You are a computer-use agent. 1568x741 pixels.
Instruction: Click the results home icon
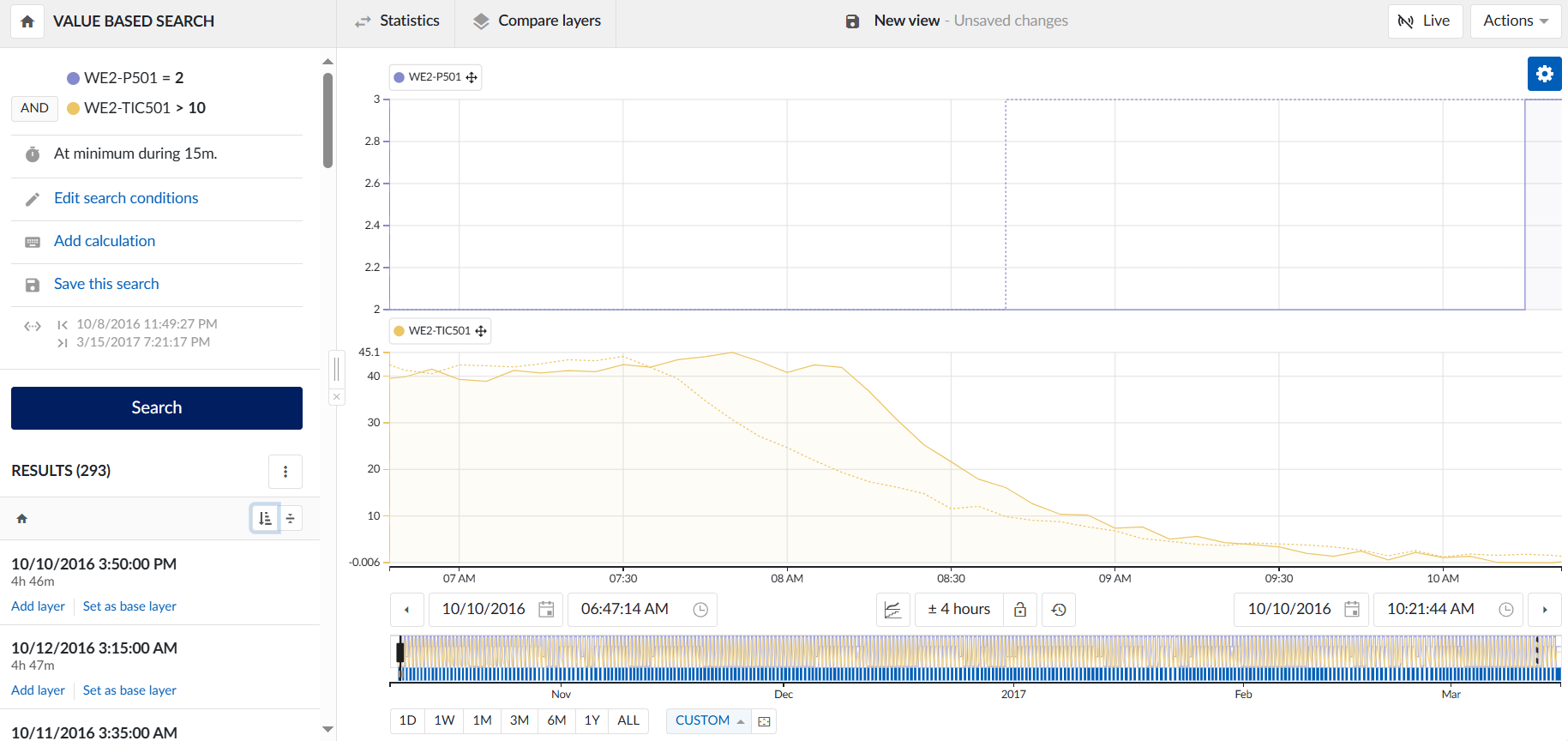(x=22, y=519)
